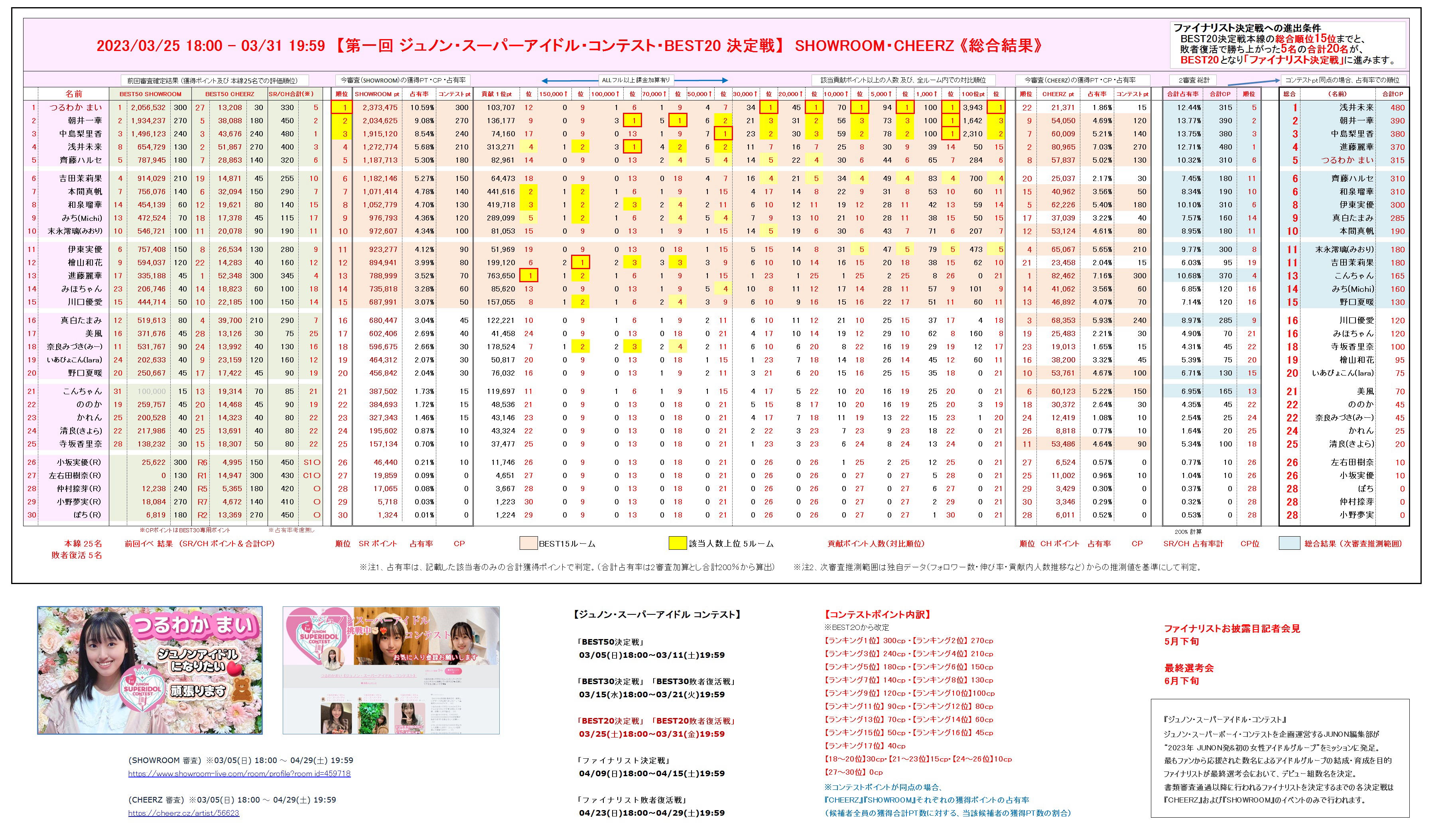The height and width of the screenshot is (840, 1450).
Task: Click the right blue arrowhead after ALLフル以上課金加算有り
Action: [x=725, y=81]
